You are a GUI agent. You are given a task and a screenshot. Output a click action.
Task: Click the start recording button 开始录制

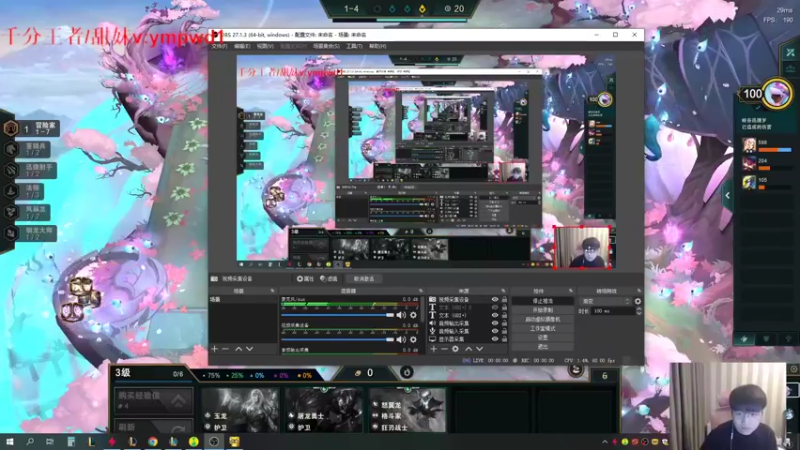[542, 310]
